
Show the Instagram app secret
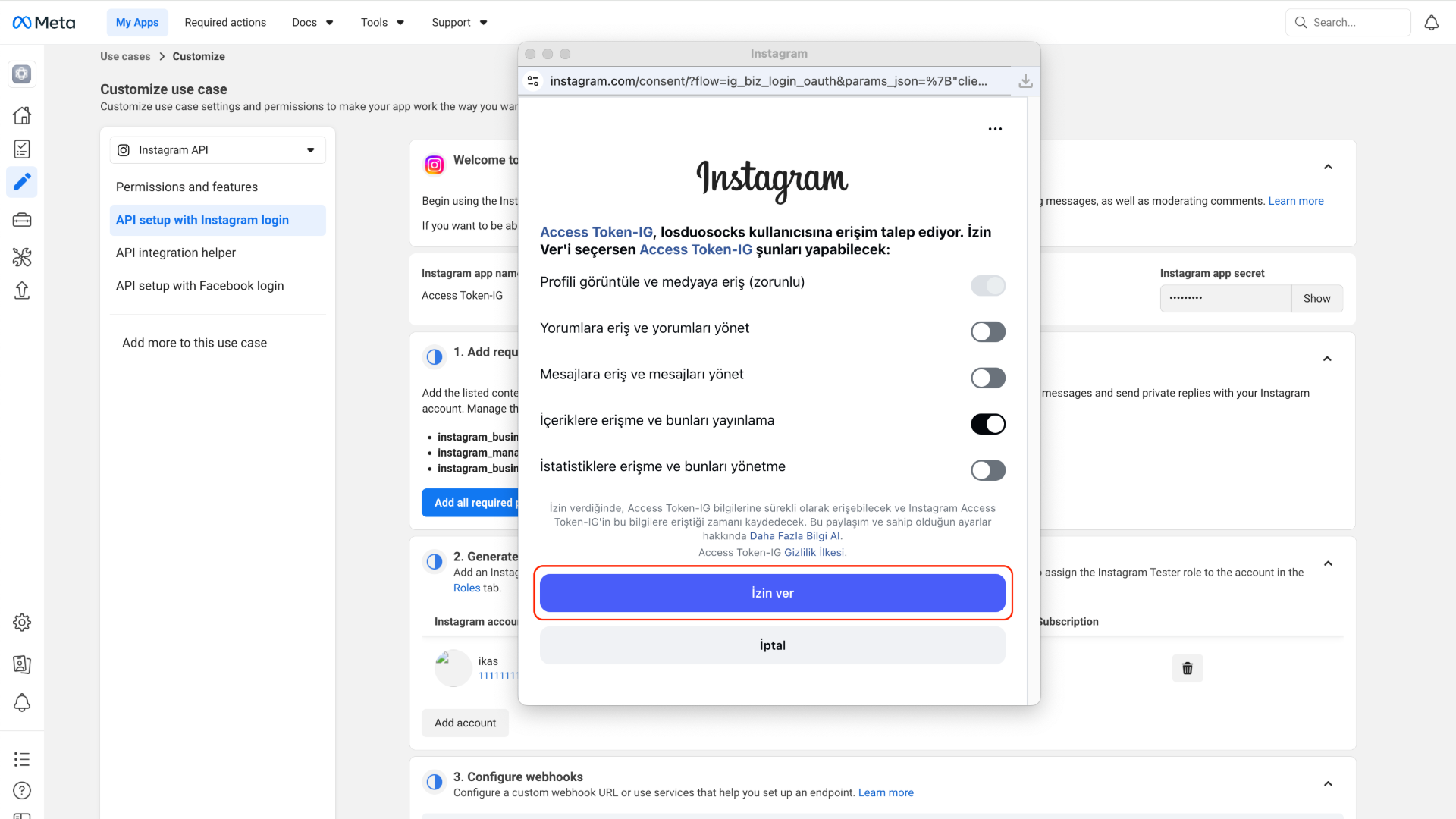point(1316,299)
